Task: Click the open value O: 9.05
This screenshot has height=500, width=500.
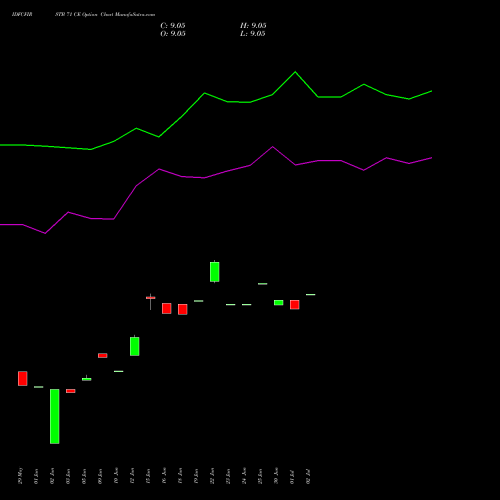Action: (173, 34)
